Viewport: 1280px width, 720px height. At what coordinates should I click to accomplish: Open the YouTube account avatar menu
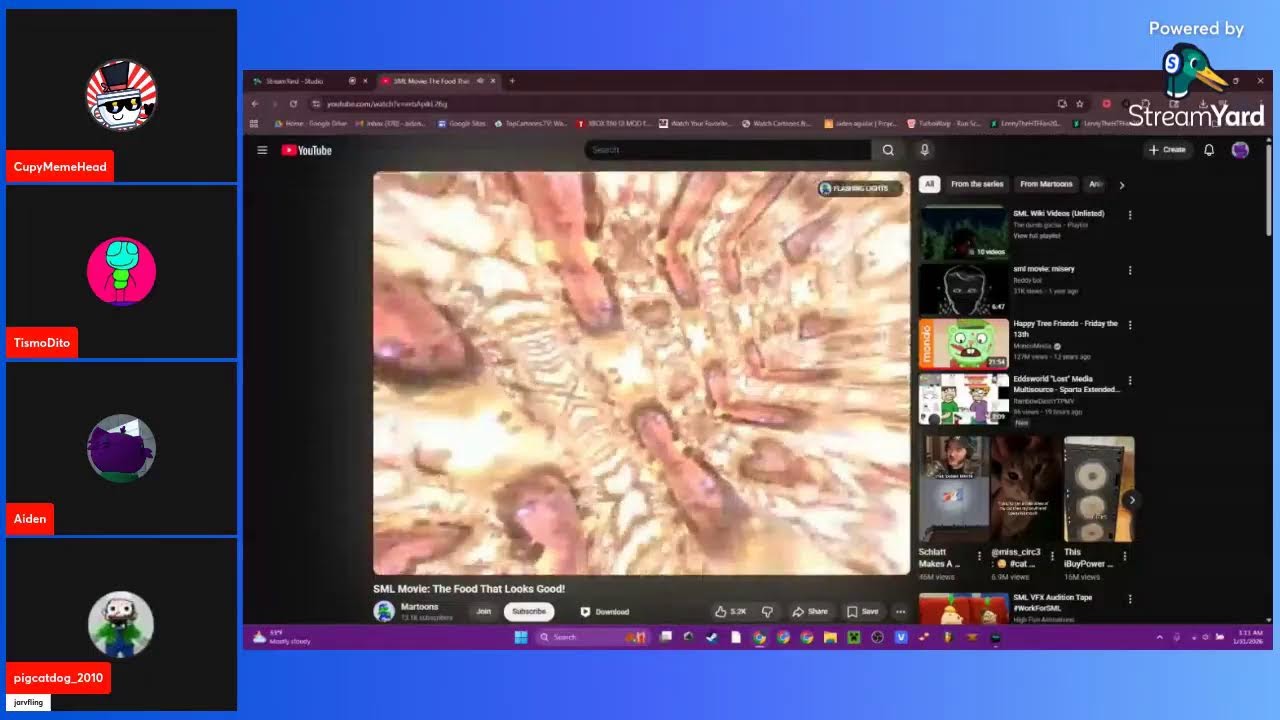pos(1240,150)
